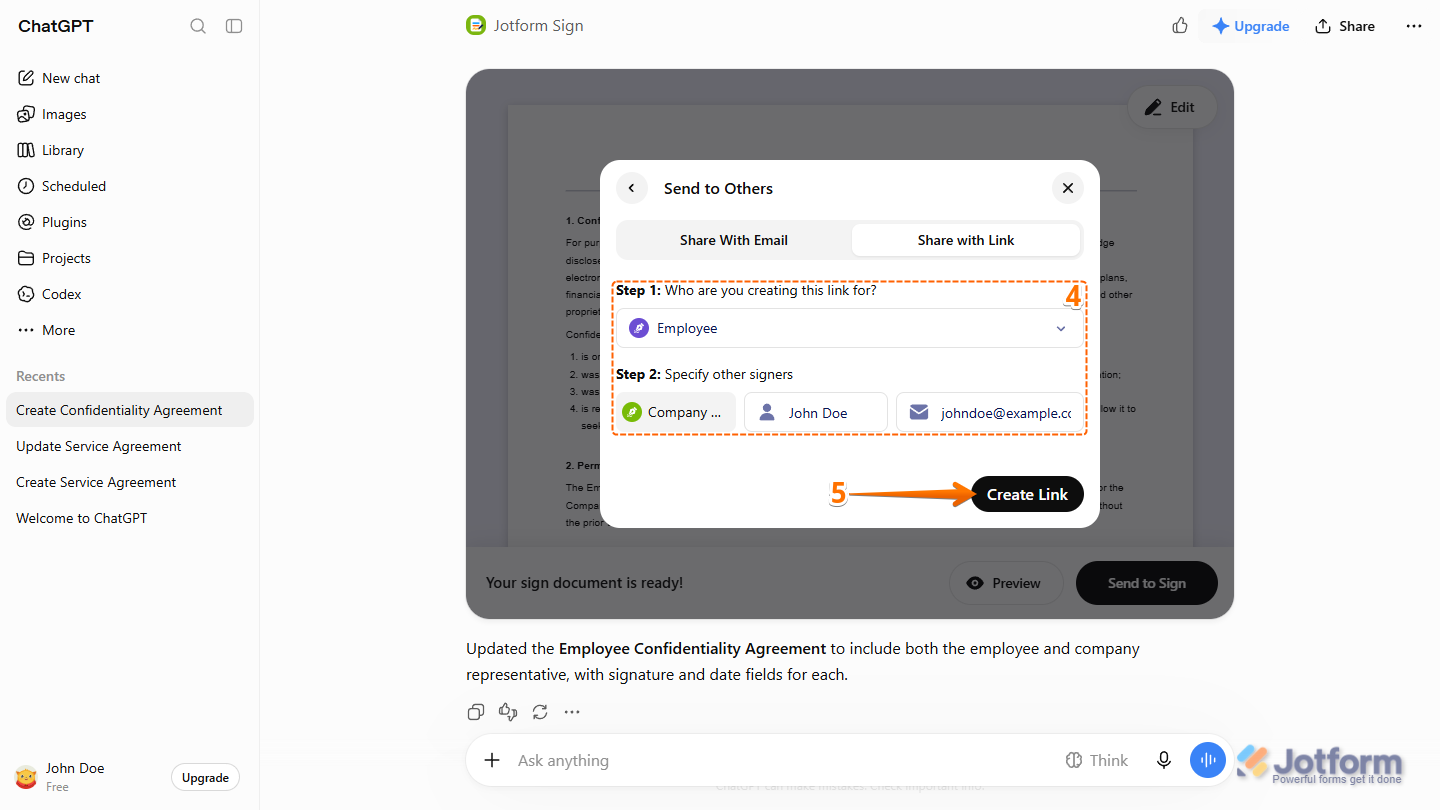Open the search chats magnifier icon
1440x810 pixels.
[198, 26]
